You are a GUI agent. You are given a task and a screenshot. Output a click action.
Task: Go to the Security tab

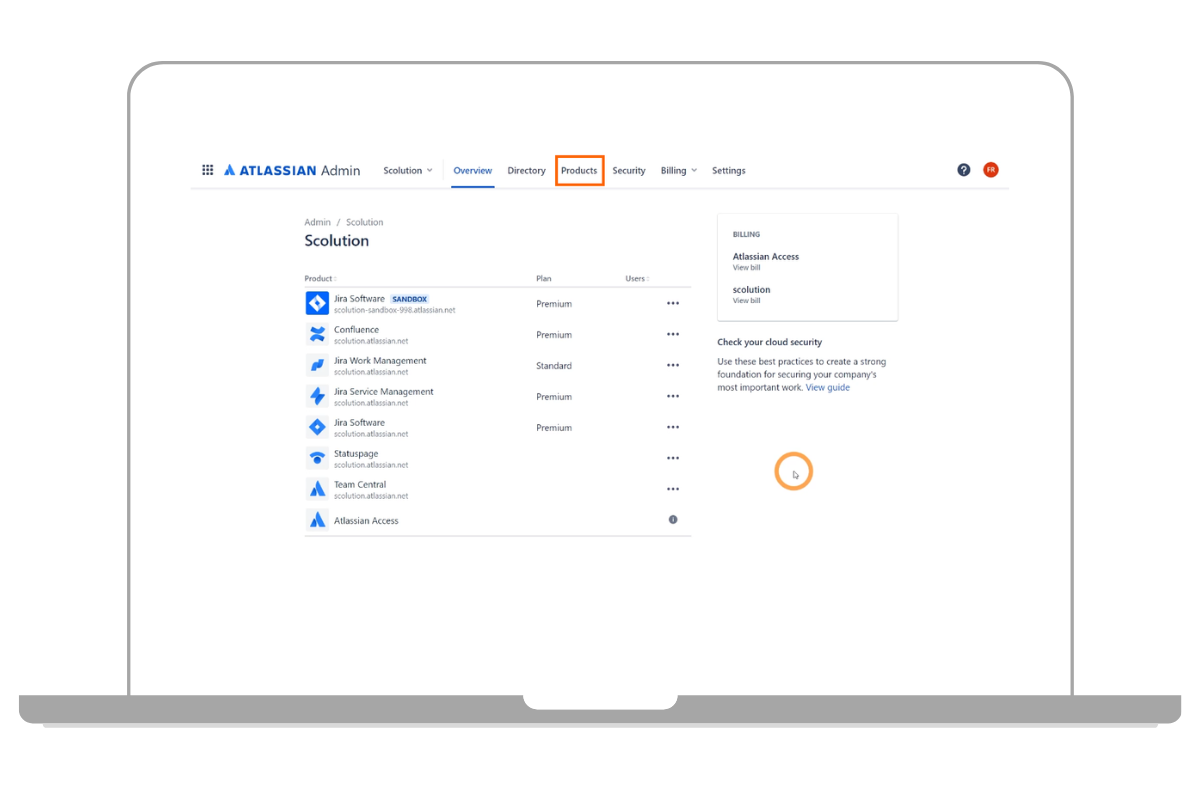pos(629,171)
